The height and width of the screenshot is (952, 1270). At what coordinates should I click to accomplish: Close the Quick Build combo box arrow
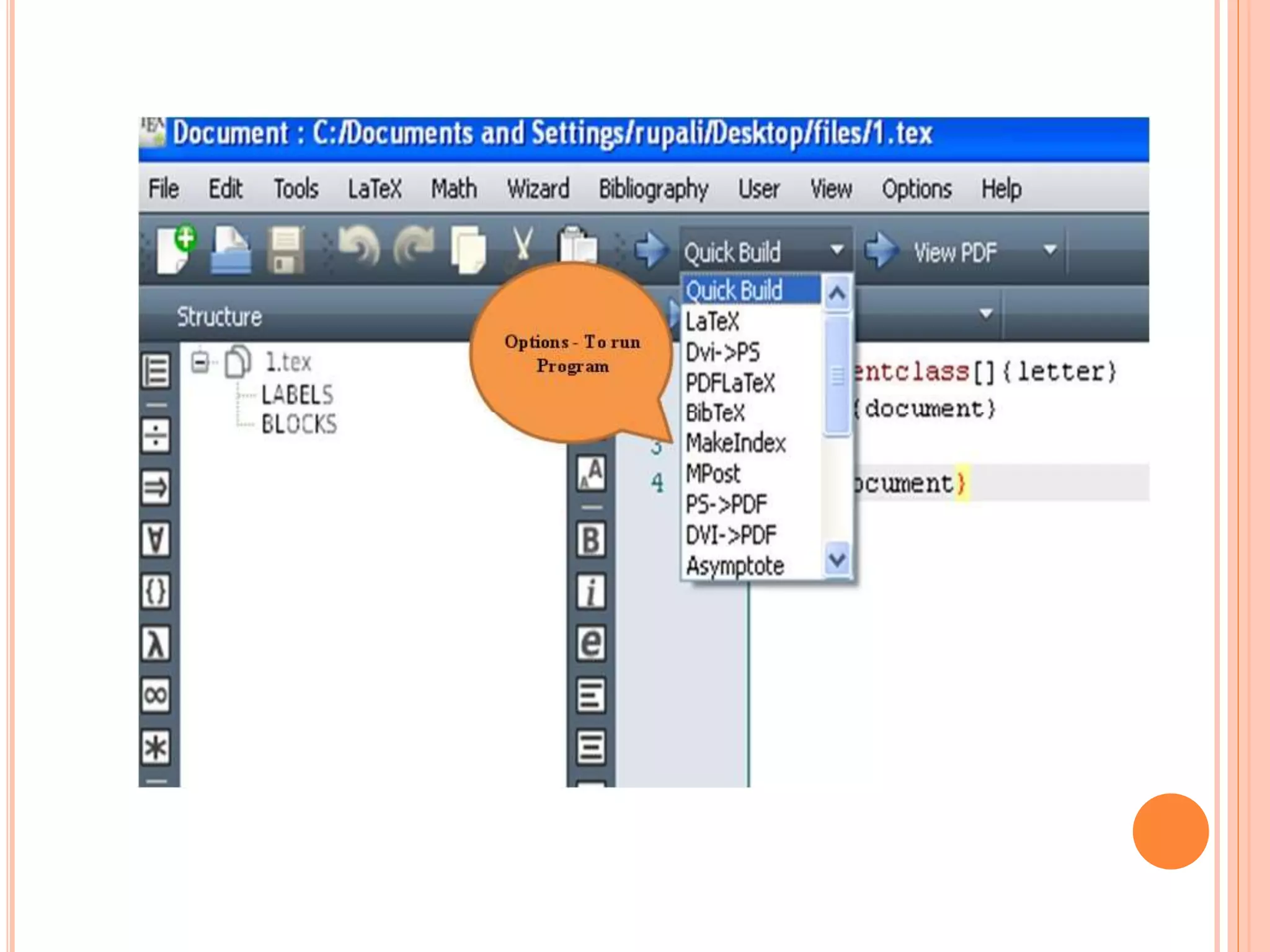click(x=837, y=250)
